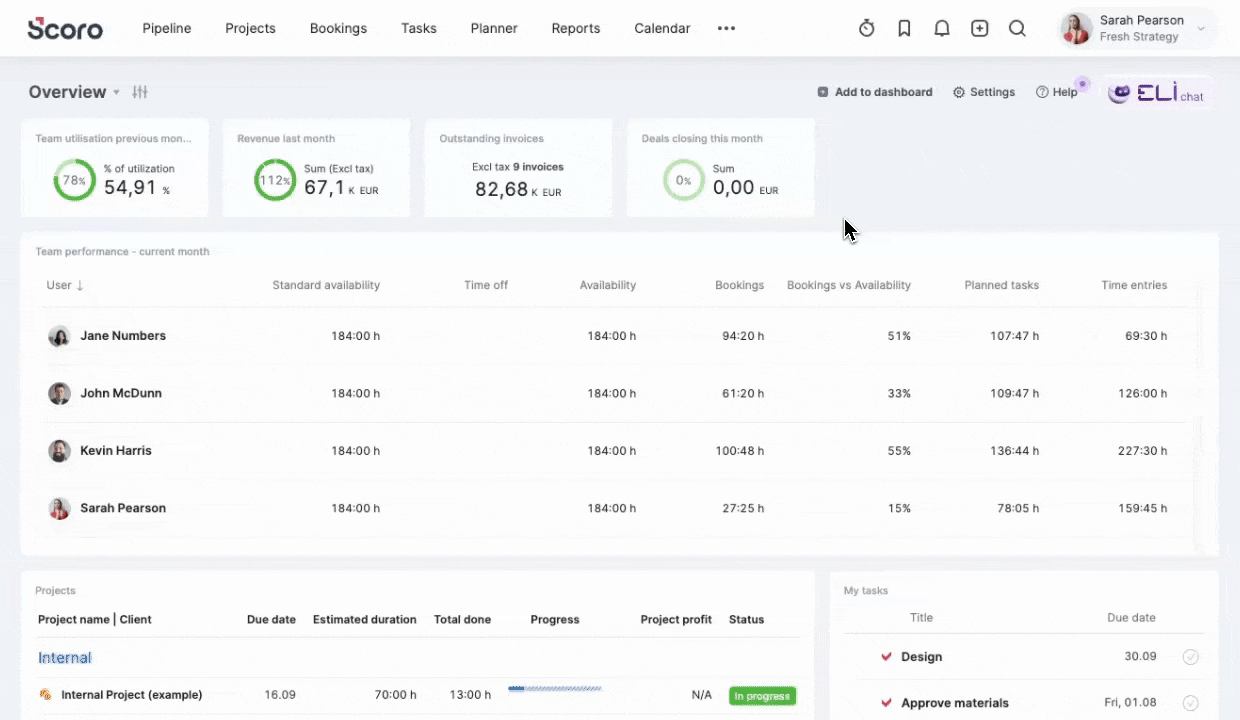Mark Approve materials task as done
The image size is (1240, 720).
tap(1190, 703)
